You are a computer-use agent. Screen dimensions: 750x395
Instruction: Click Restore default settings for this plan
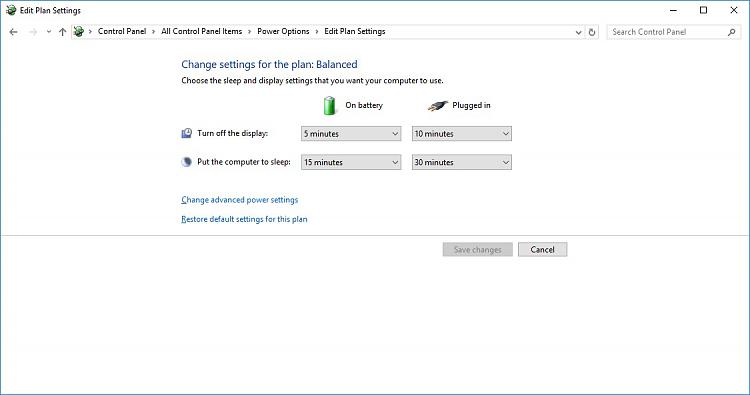[x=244, y=219]
